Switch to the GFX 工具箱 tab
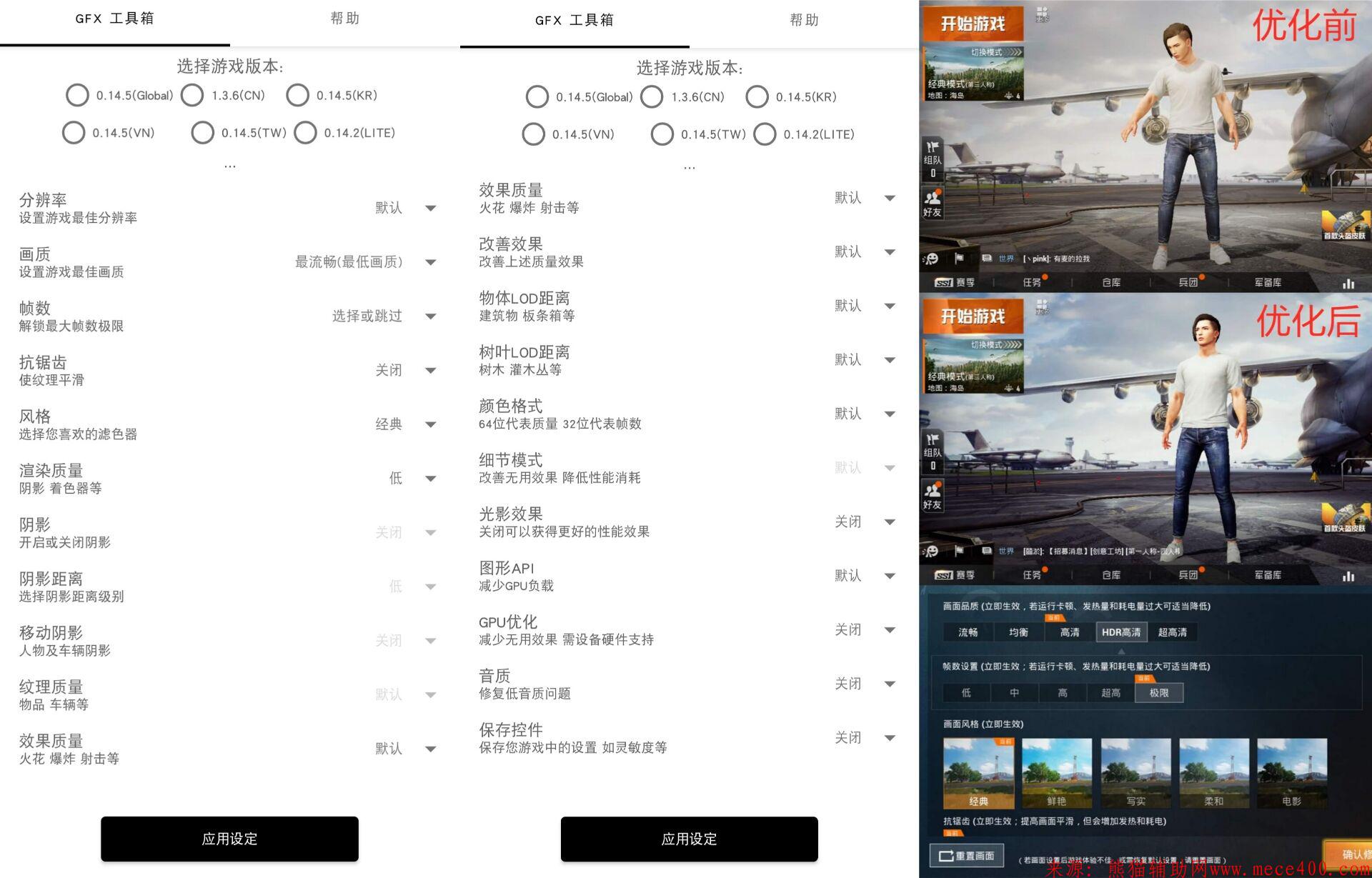The height and width of the screenshot is (878, 1372). point(116,19)
